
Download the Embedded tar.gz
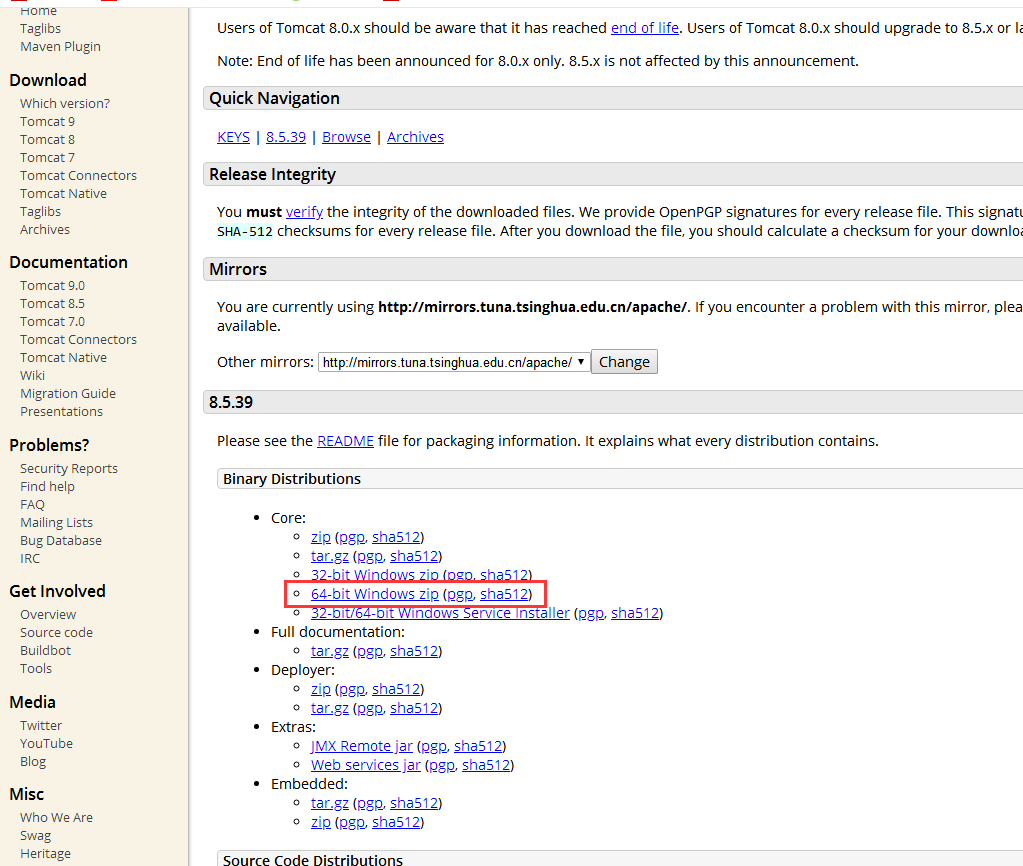click(x=329, y=803)
